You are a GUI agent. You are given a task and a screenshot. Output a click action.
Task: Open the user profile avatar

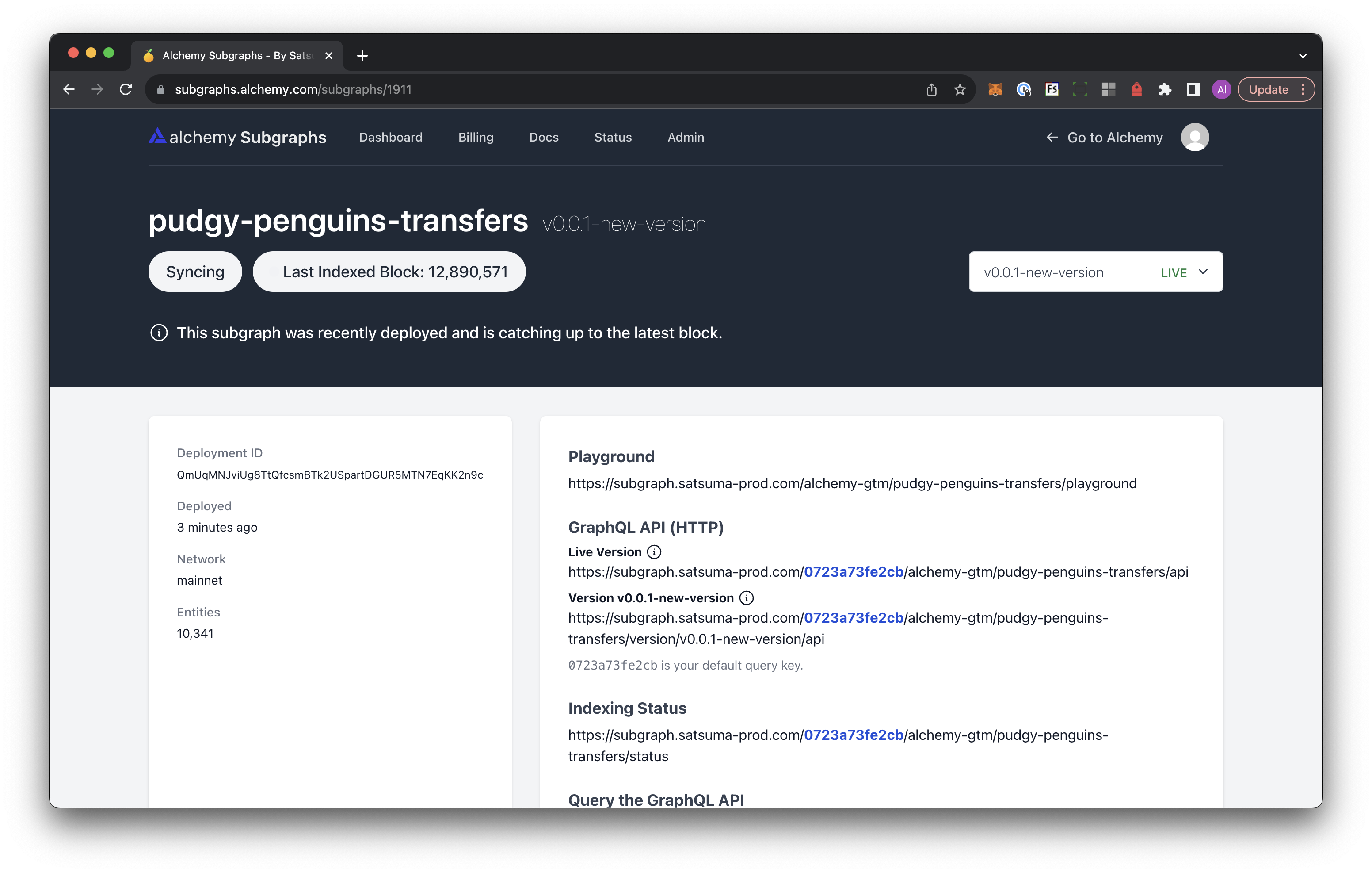point(1194,137)
